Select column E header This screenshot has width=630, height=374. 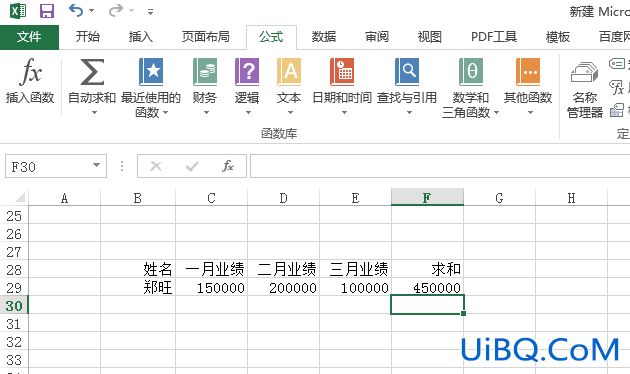coord(355,198)
